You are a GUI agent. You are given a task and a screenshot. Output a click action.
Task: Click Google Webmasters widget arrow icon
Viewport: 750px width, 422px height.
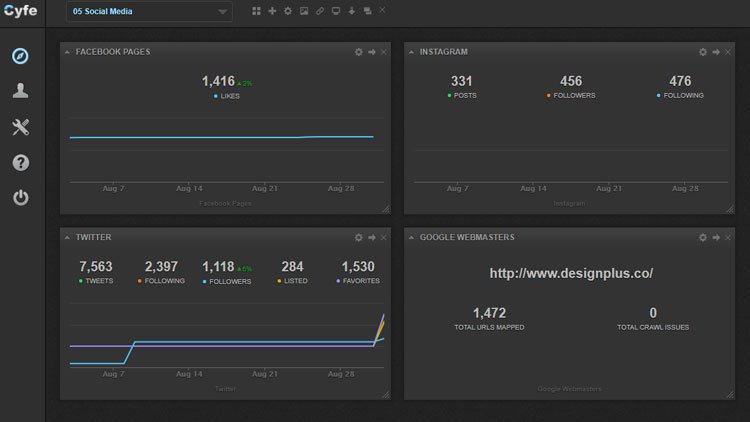(x=716, y=237)
